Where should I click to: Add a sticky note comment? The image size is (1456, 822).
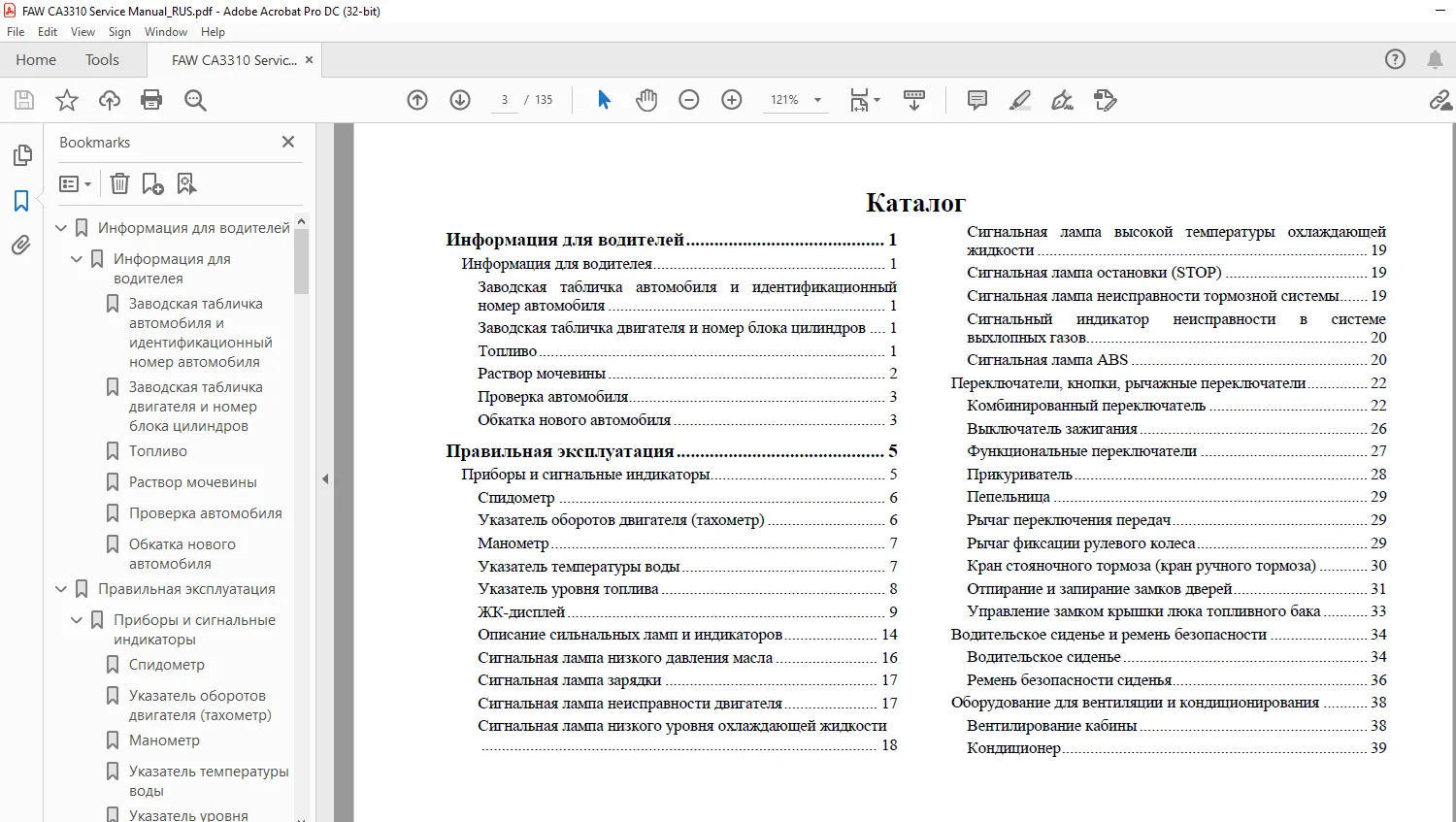pos(977,100)
